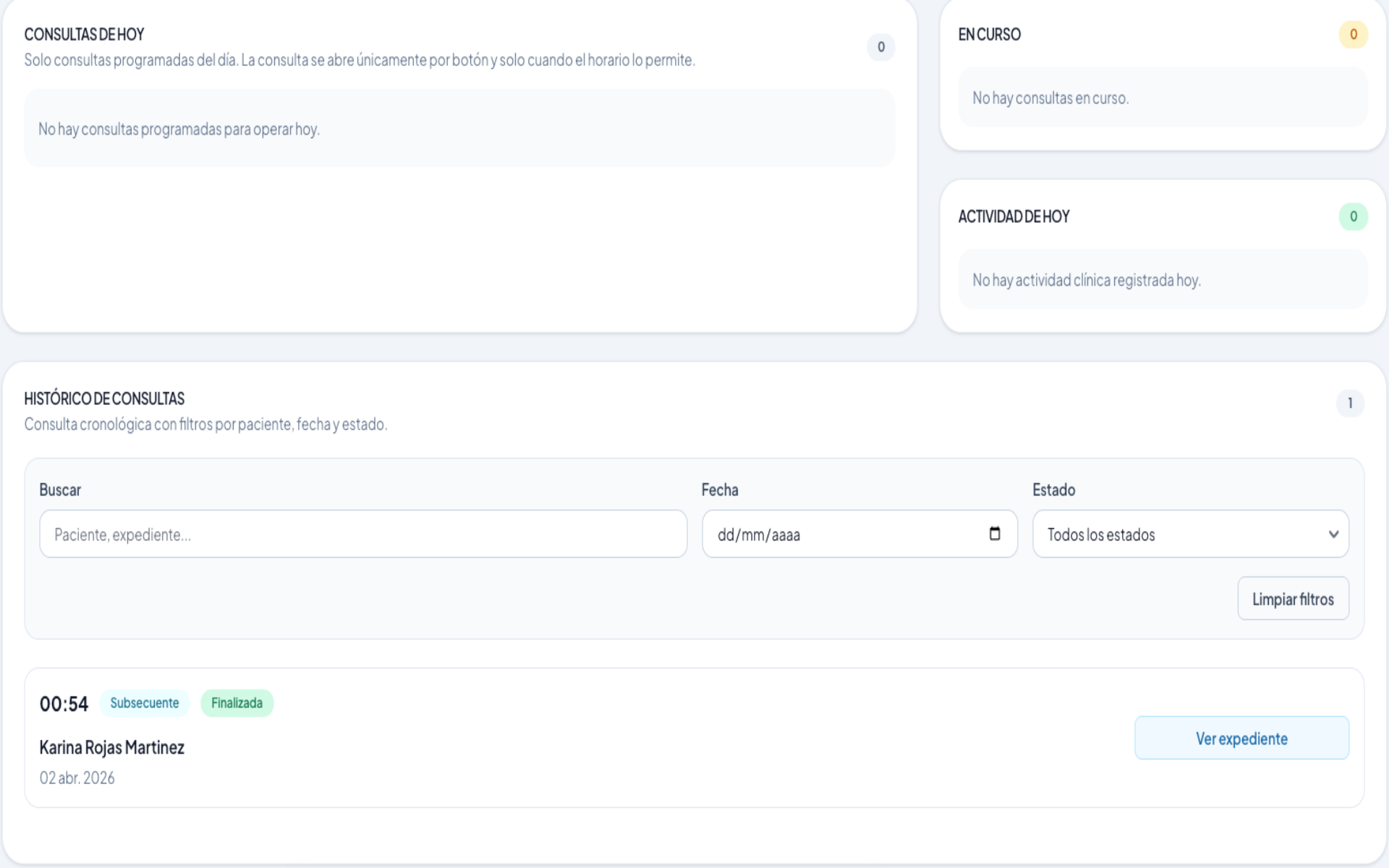Click the Consultas de hoy counter badge
Viewport: 1389px width, 868px height.
point(880,47)
